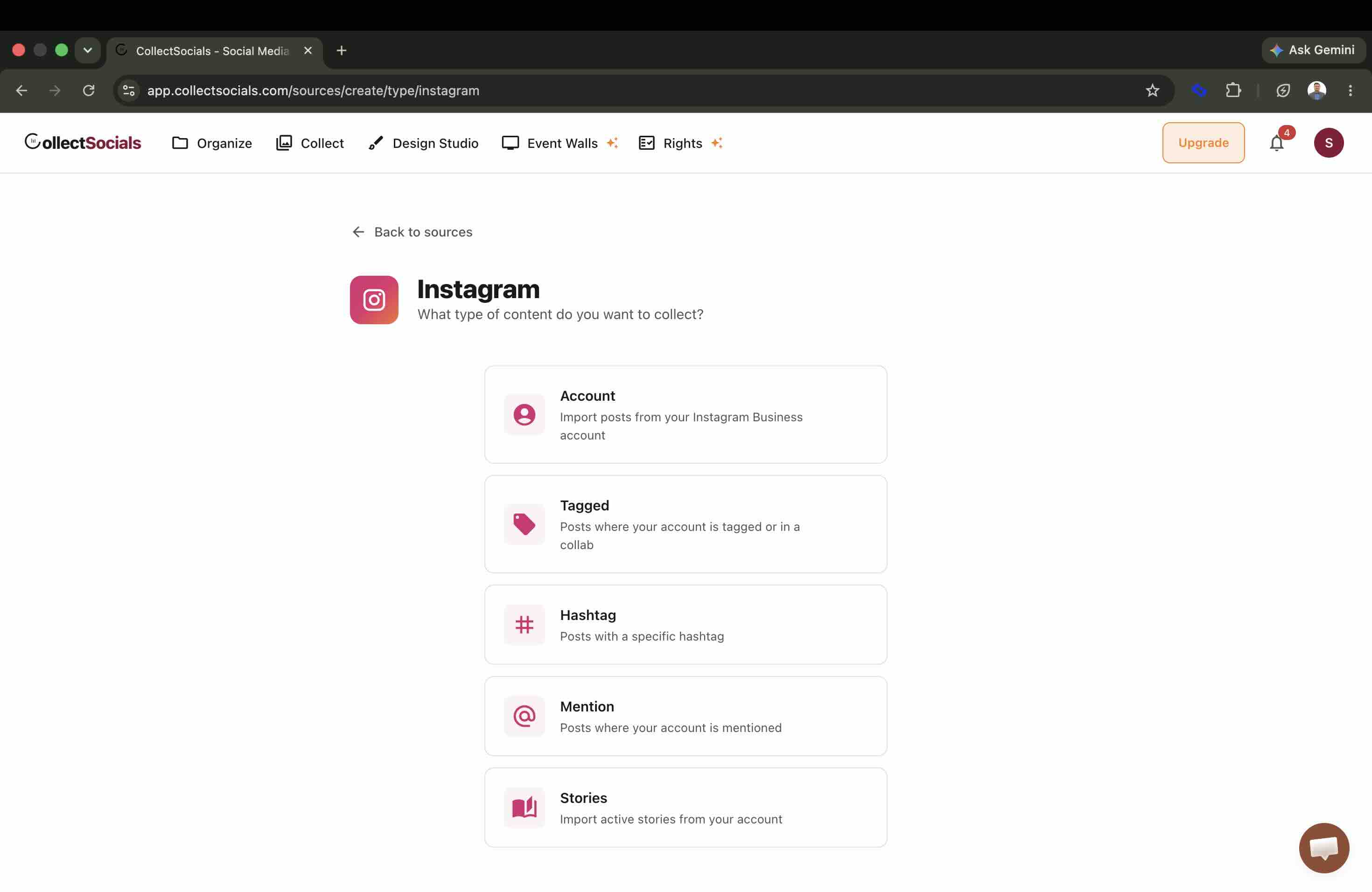Viewport: 1372px width, 892px height.
Task: Select the Mention content type card
Action: click(686, 716)
